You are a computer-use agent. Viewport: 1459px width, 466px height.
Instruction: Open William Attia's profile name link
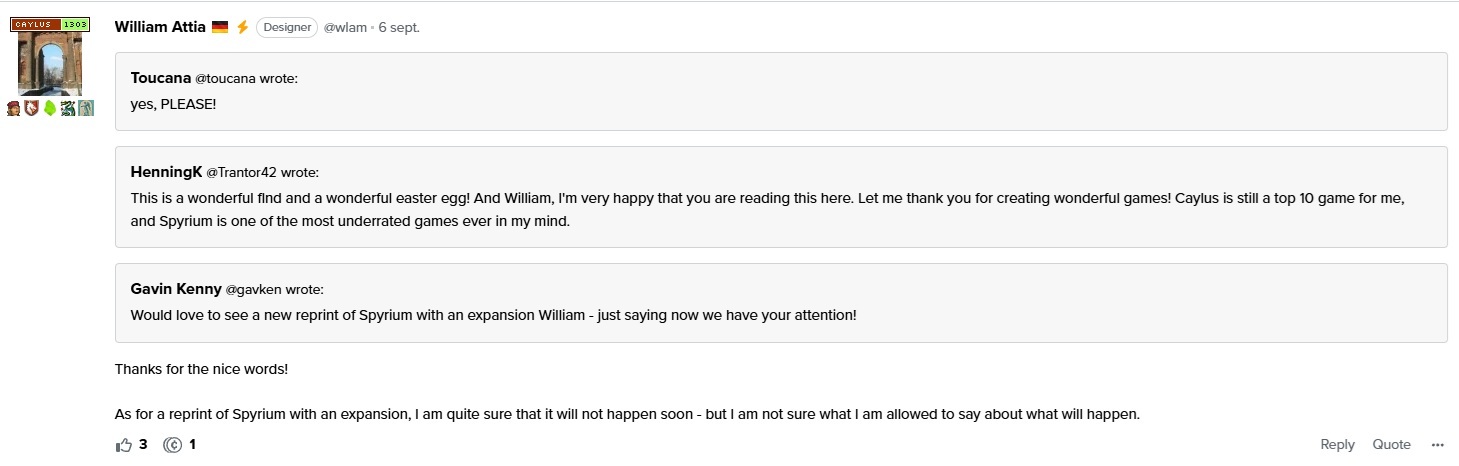point(160,27)
